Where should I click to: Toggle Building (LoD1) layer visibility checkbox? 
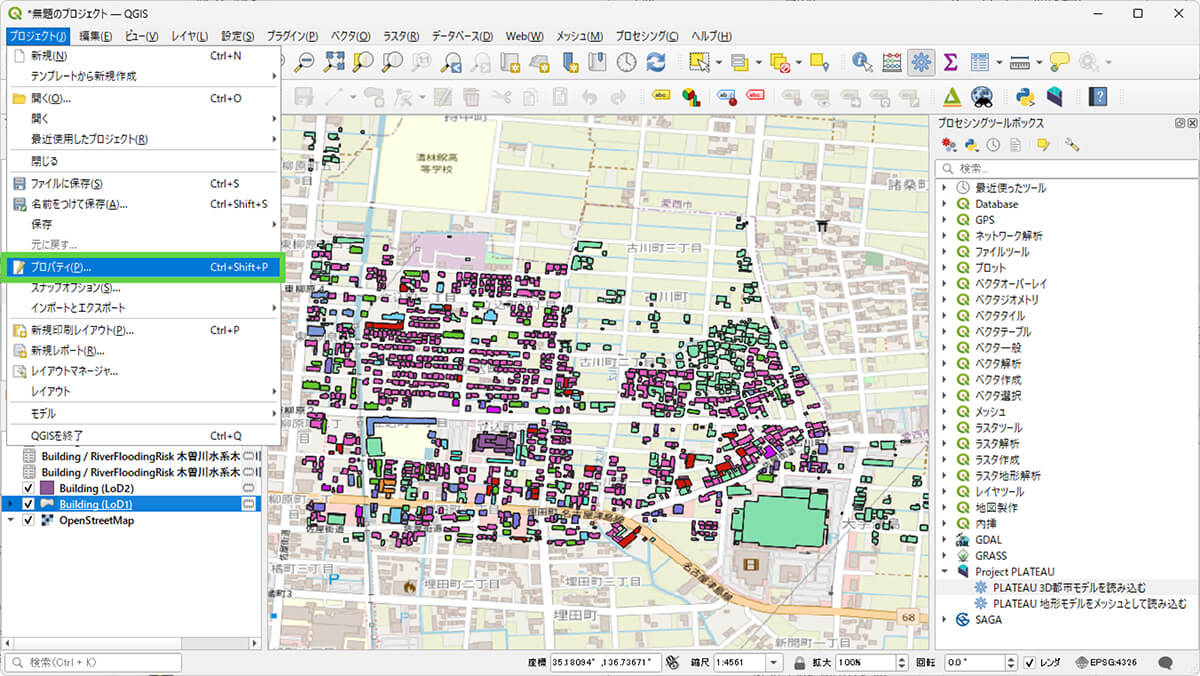point(29,504)
